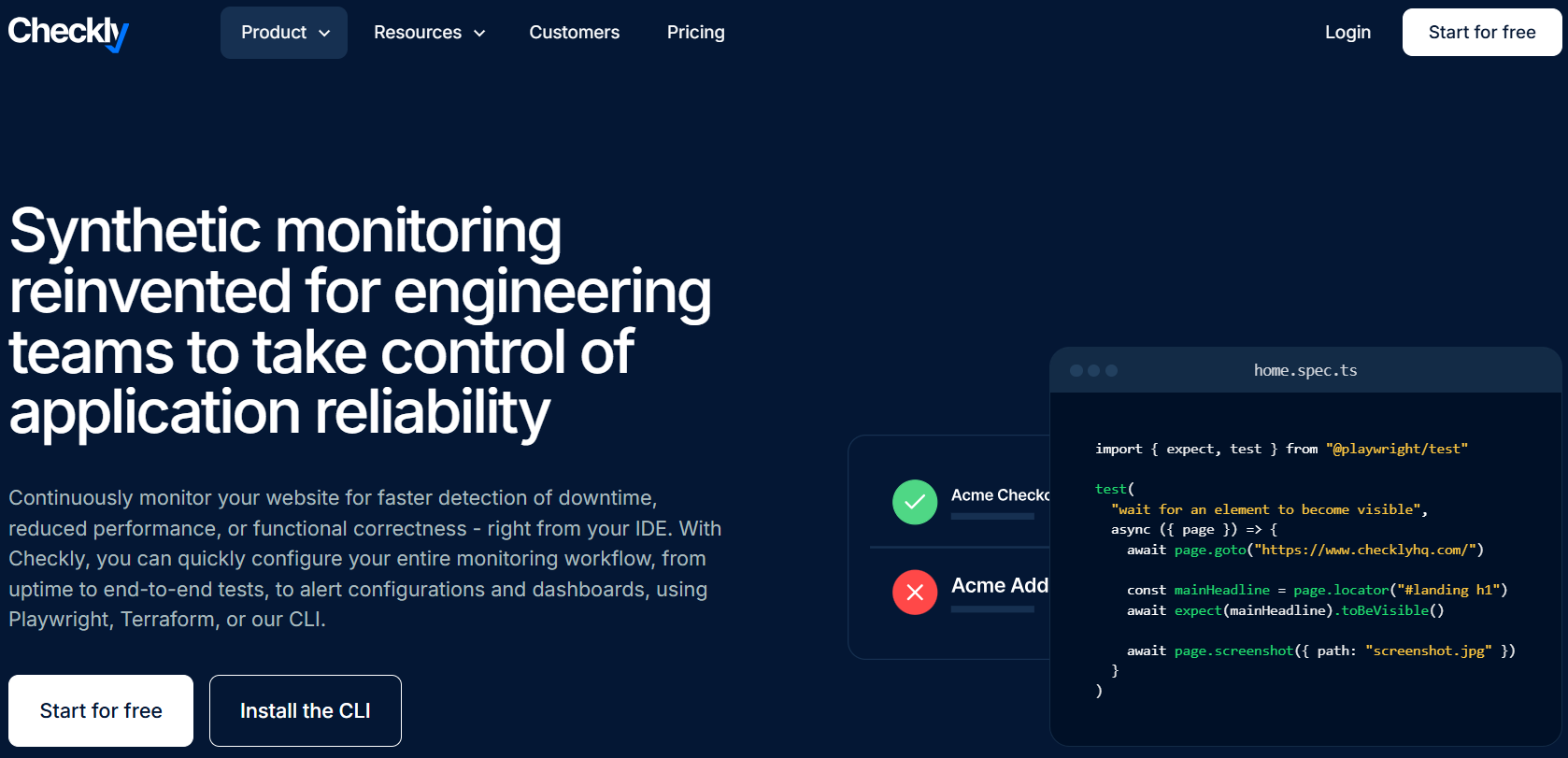Open the Pricing page

696,33
